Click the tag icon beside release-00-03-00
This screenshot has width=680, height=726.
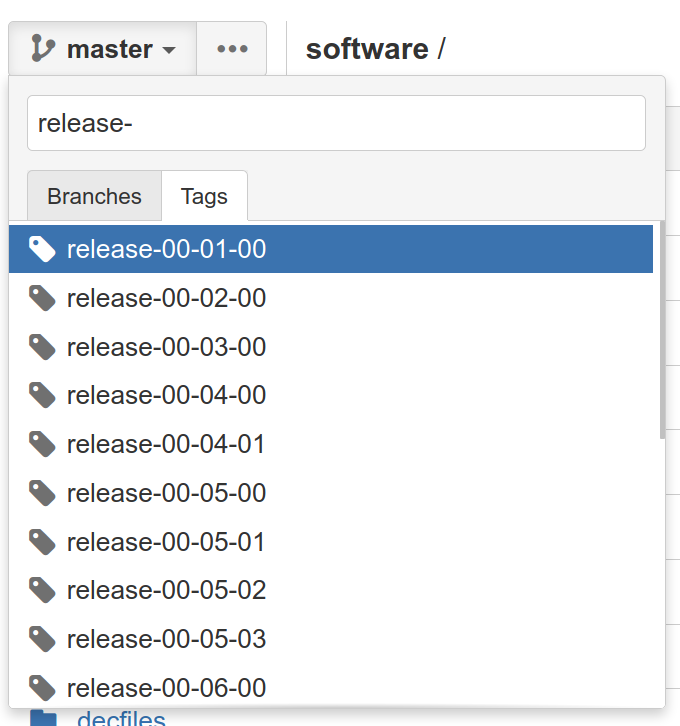coord(42,347)
